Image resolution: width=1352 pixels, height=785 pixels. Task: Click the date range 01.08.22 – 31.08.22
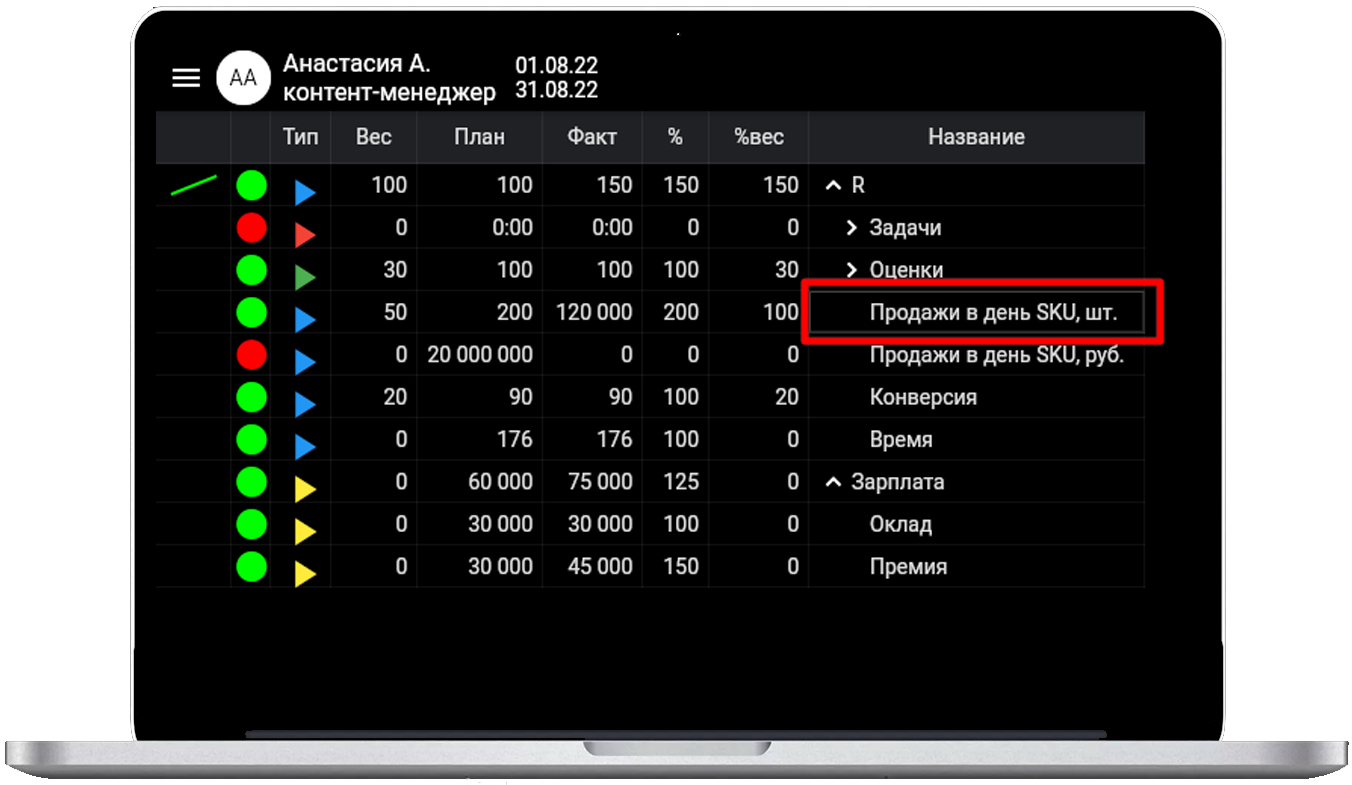pyautogui.click(x=556, y=78)
